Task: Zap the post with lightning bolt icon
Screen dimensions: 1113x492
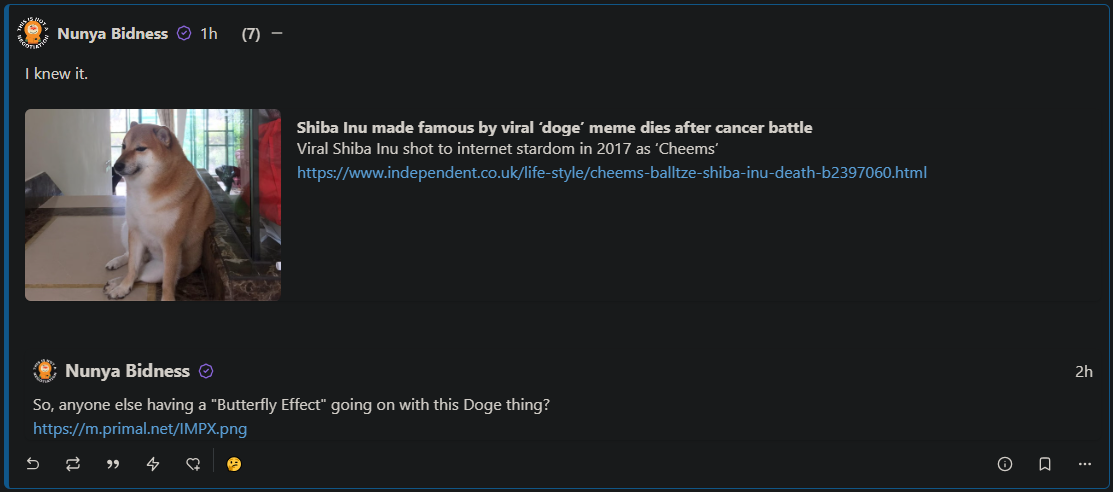Action: [153, 464]
